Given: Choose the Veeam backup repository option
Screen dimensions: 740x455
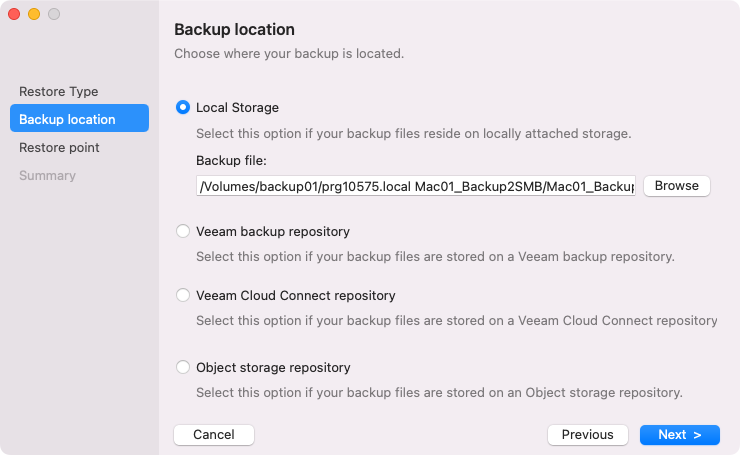Looking at the screenshot, I should point(183,231).
